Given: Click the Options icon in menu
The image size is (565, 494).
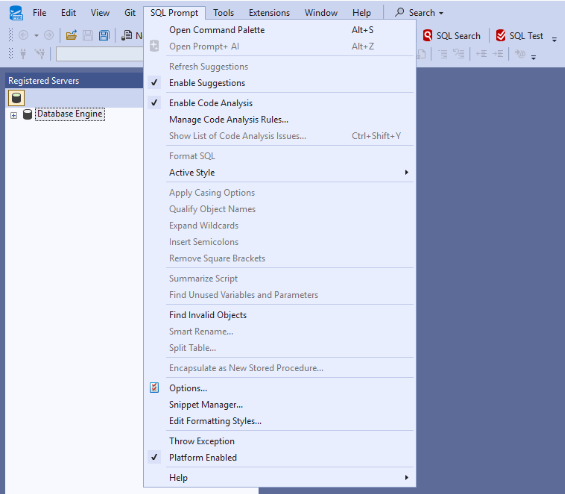Looking at the screenshot, I should pyautogui.click(x=154, y=388).
